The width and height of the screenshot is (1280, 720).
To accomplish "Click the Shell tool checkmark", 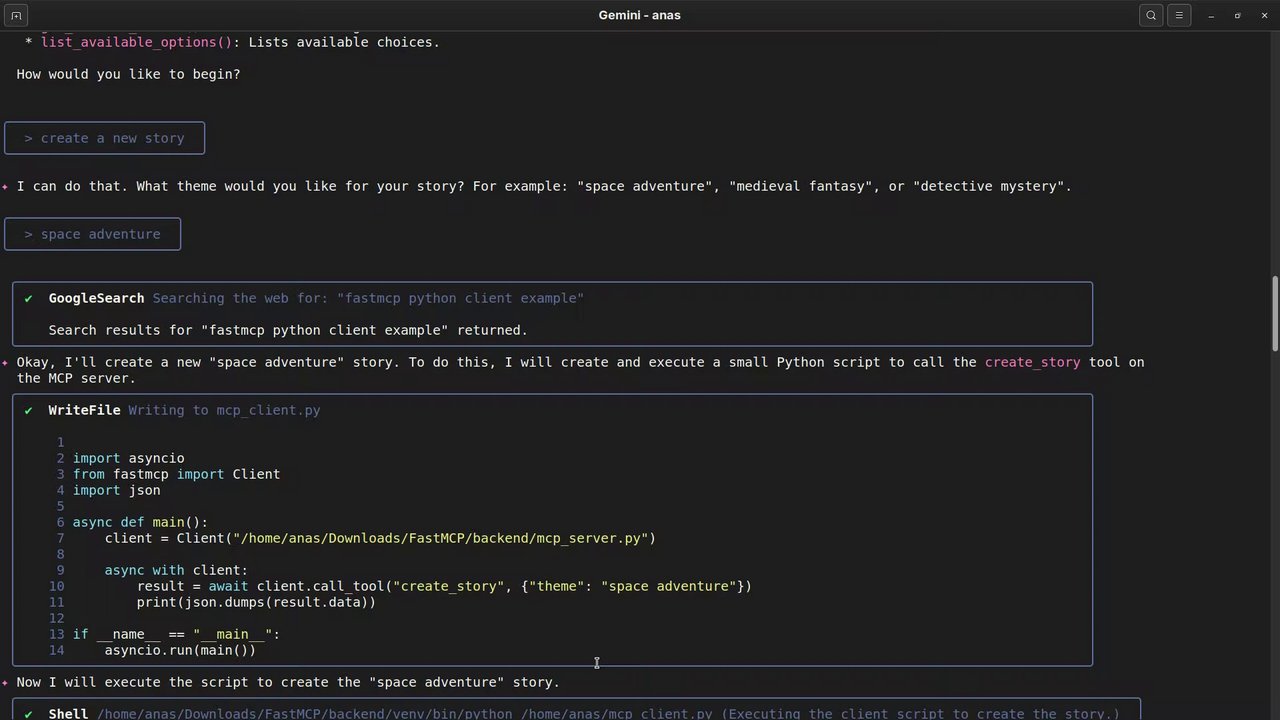I will (x=28, y=714).
